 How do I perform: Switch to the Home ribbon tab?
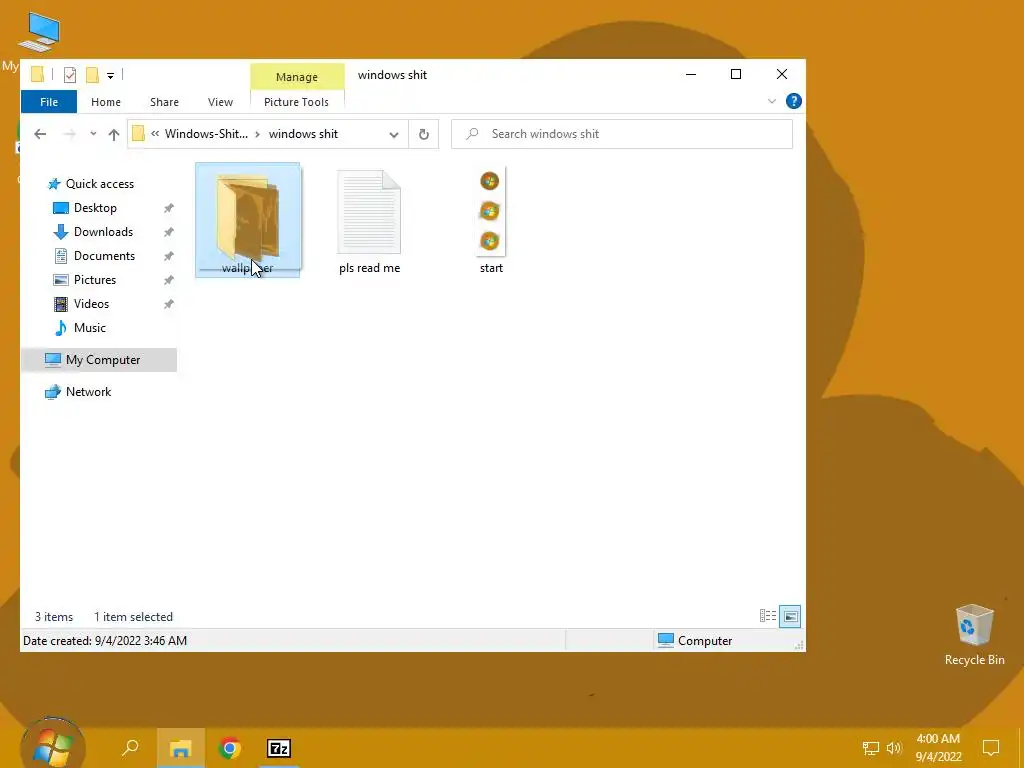(x=106, y=102)
